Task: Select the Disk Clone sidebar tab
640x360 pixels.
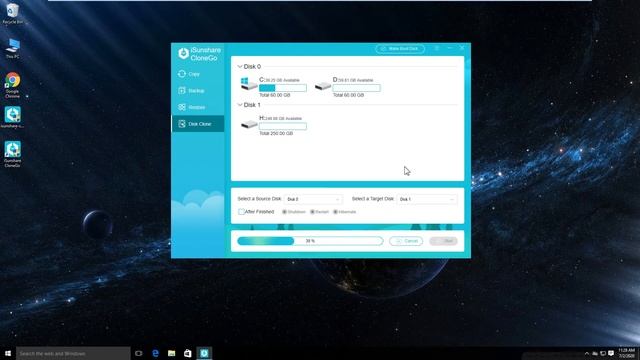Action: [x=198, y=124]
